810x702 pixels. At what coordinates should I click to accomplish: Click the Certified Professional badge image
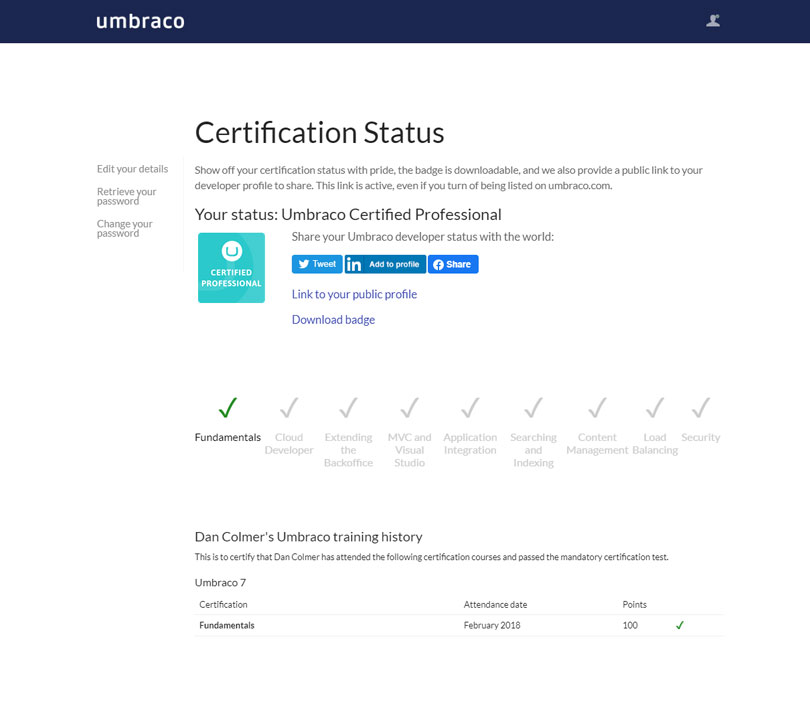231,268
